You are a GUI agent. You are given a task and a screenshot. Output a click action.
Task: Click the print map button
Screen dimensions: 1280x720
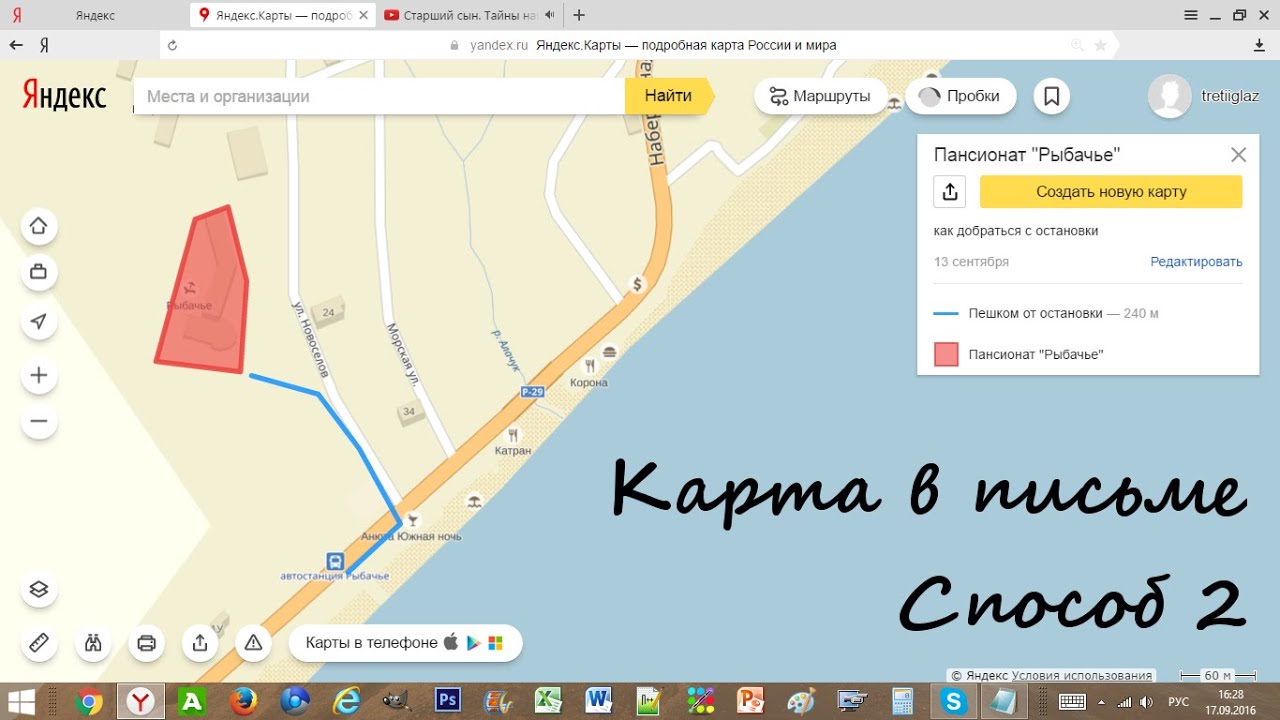click(146, 643)
